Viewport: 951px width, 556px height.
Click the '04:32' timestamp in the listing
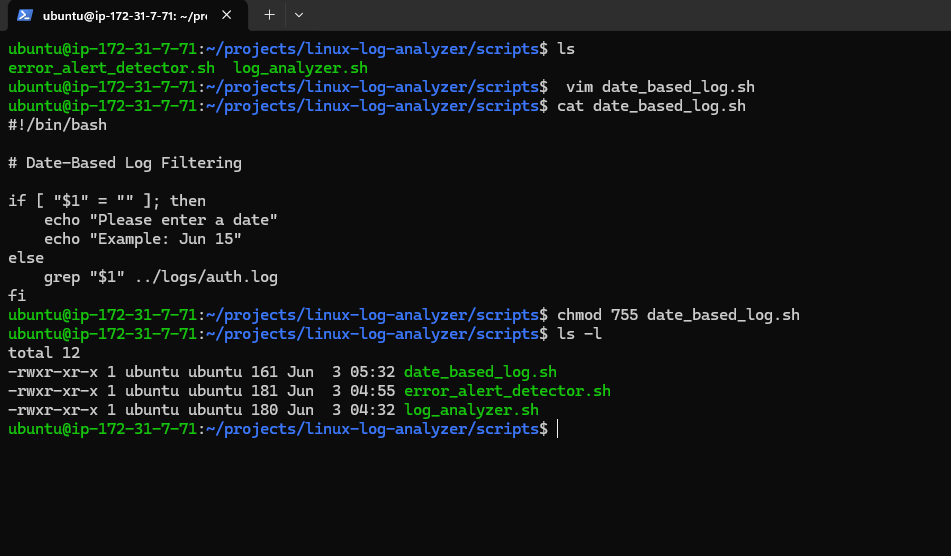[372, 410]
